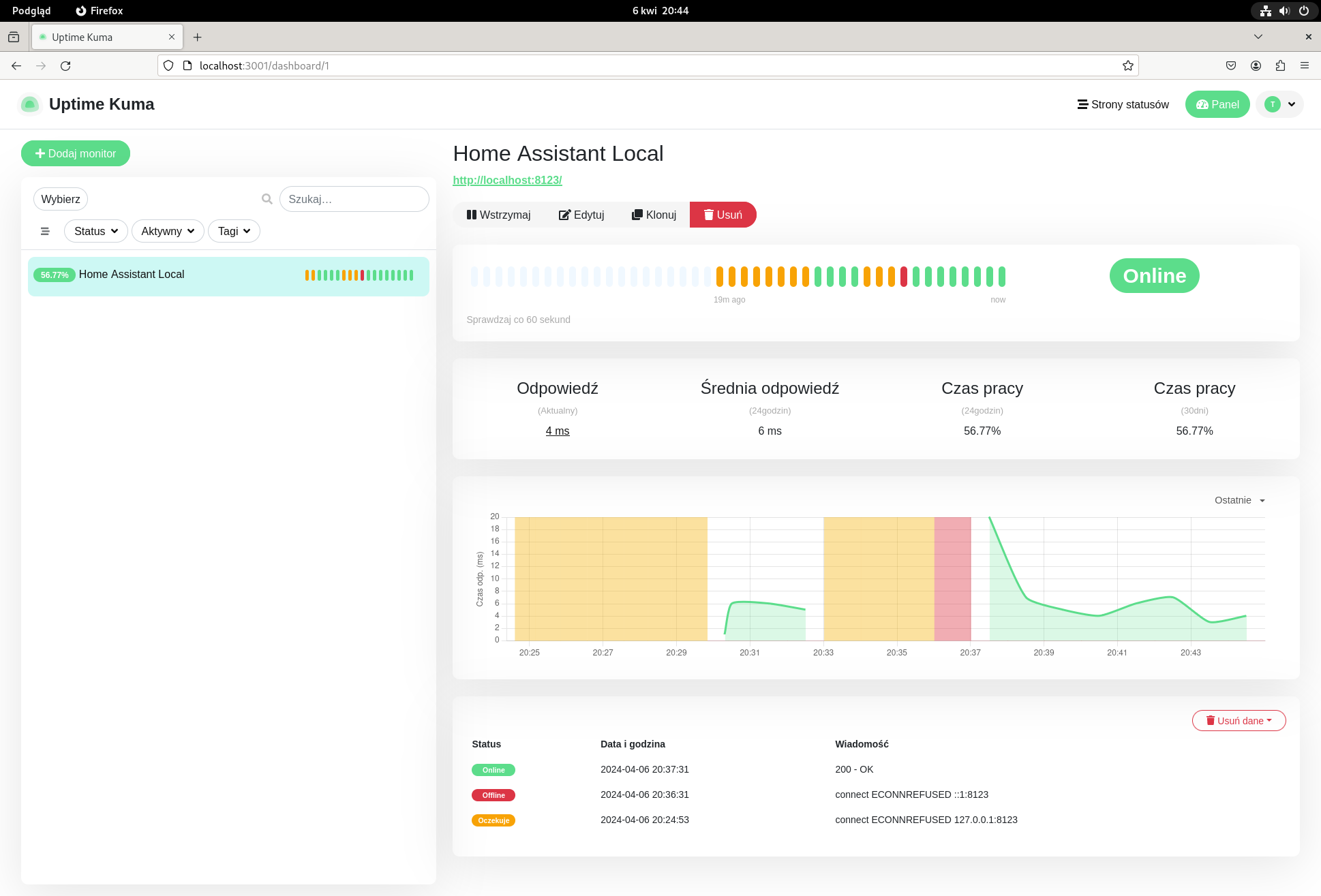Edit monitor with Edytuj button
Image resolution: width=1321 pixels, height=896 pixels.
581,215
